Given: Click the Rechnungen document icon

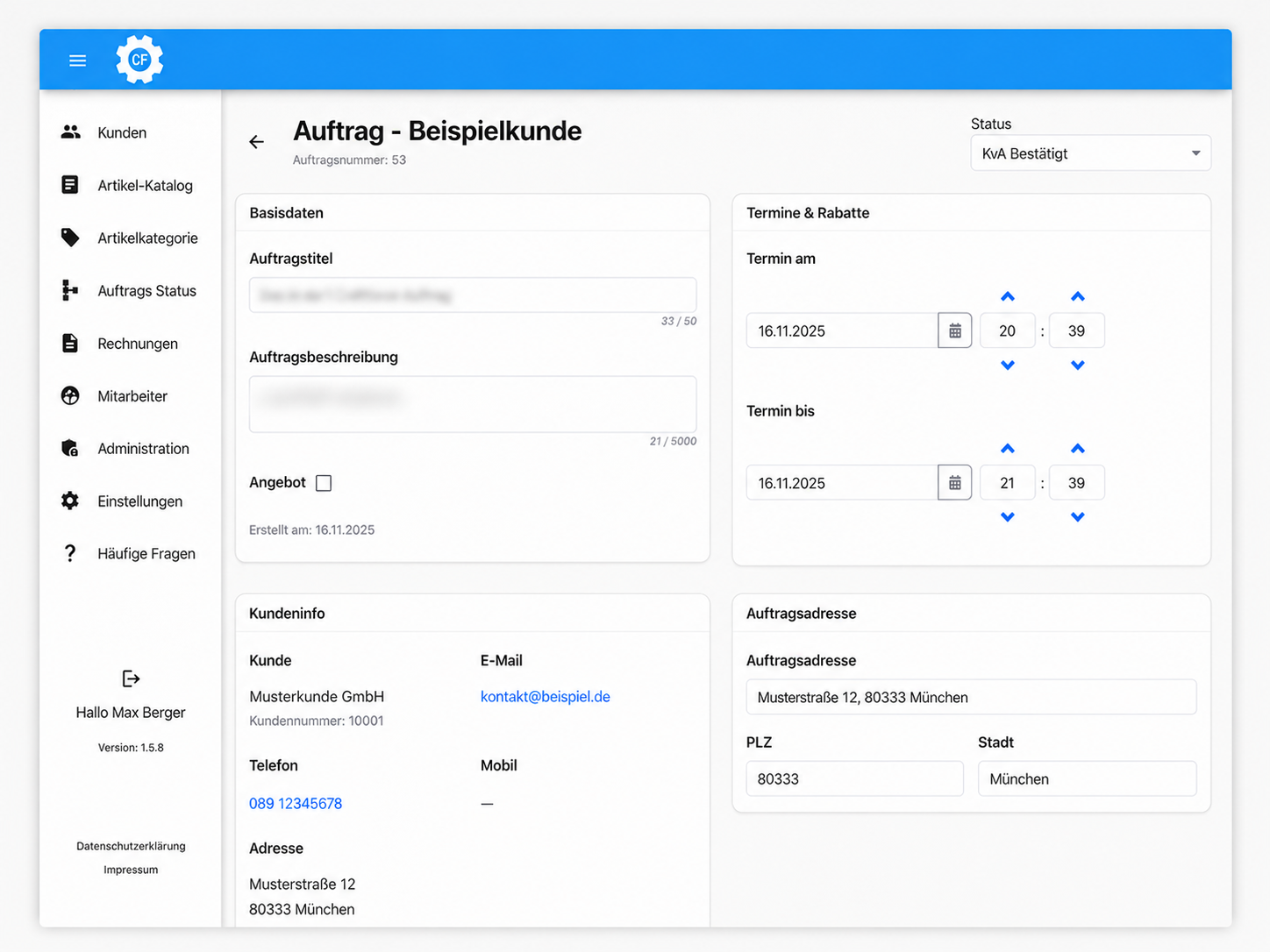Looking at the screenshot, I should pyautogui.click(x=70, y=343).
